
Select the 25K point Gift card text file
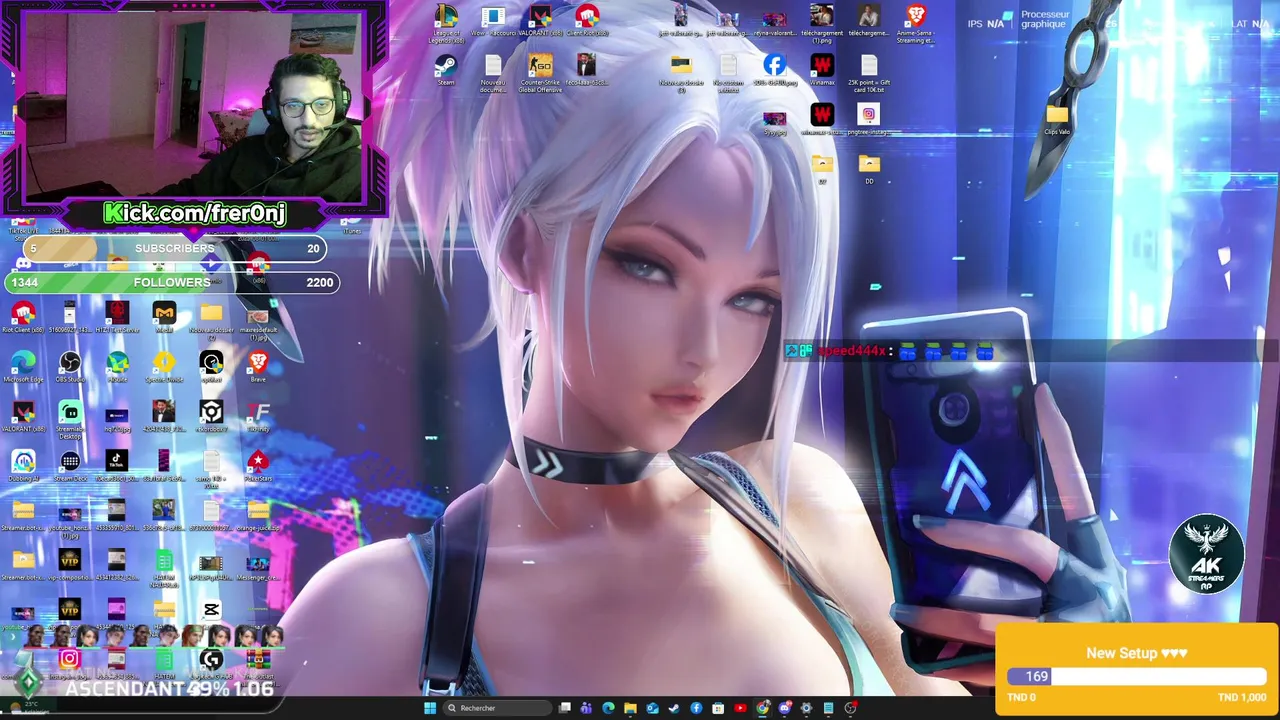click(x=869, y=74)
